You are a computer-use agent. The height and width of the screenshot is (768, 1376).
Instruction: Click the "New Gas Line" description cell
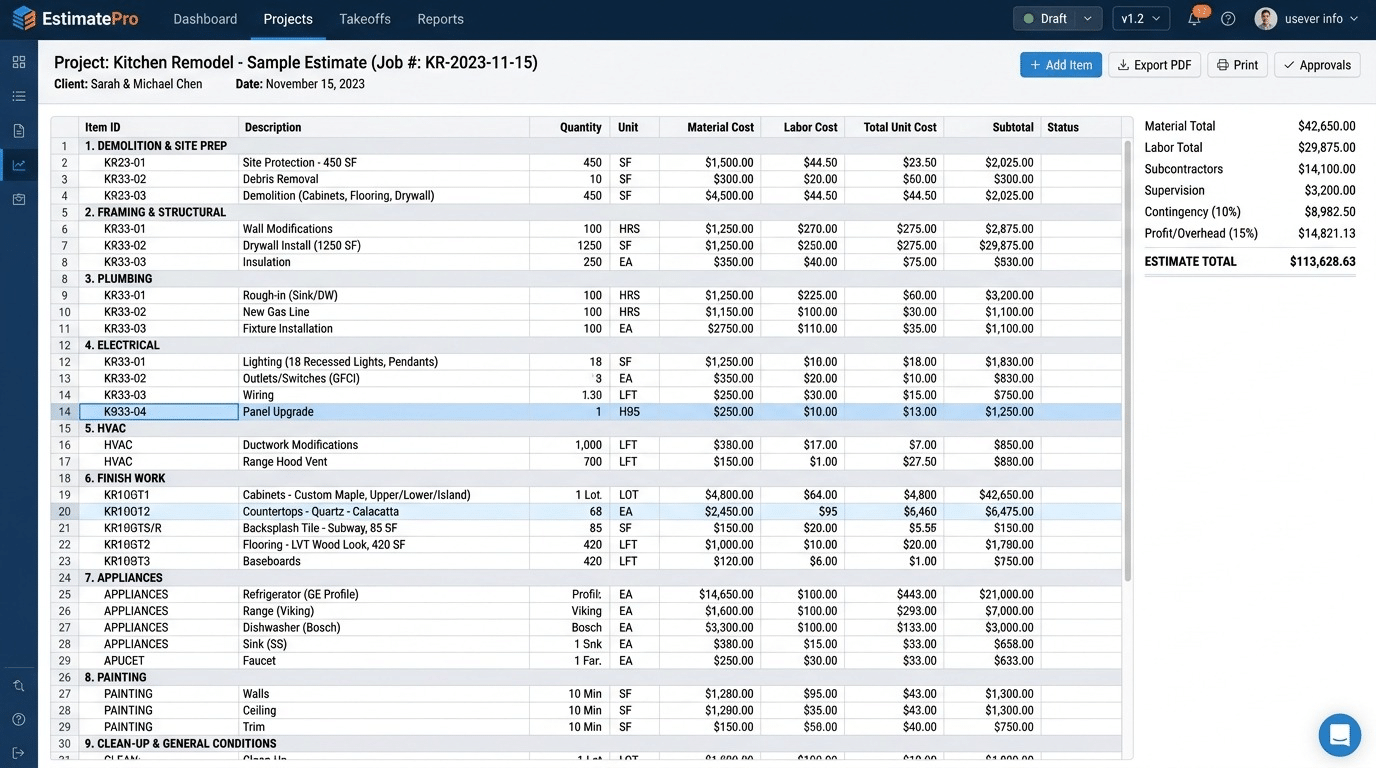[384, 312]
